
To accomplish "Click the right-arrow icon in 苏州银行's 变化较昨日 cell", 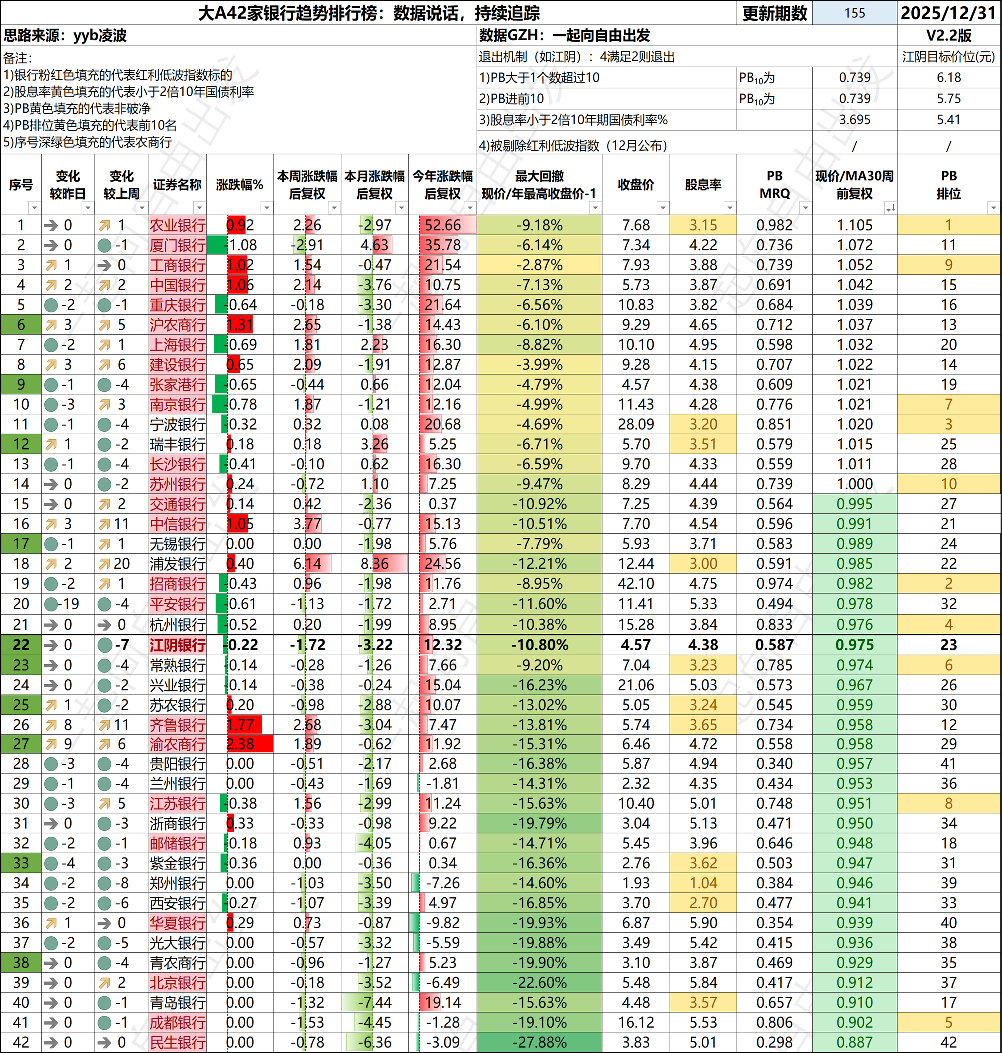I will click(x=51, y=484).
